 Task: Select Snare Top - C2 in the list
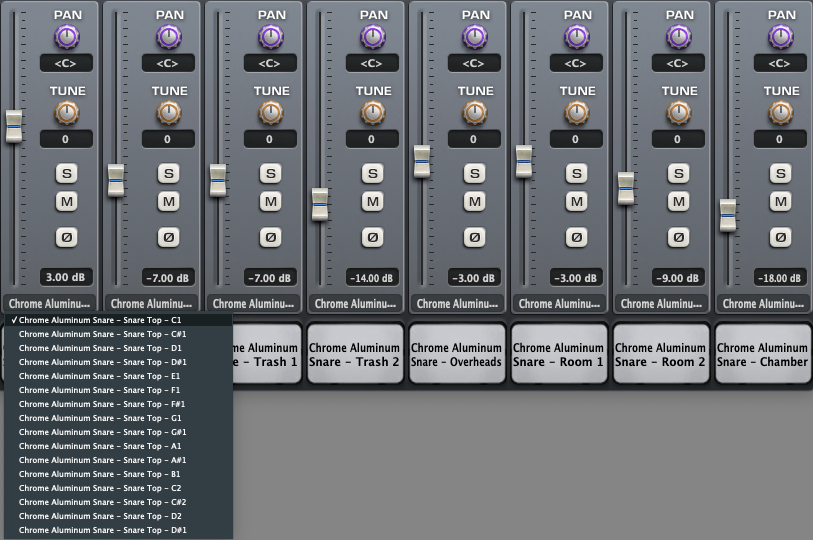[101, 488]
